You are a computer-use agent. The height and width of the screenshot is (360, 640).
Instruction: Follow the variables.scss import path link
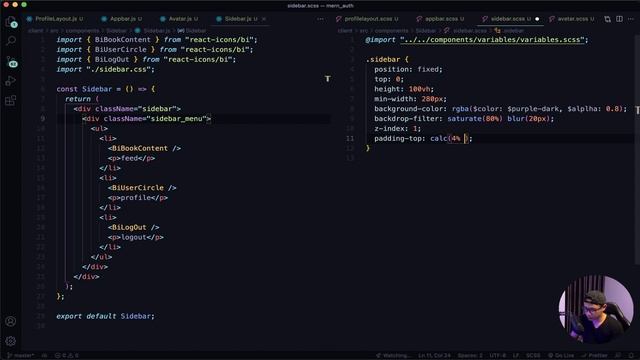[492, 40]
